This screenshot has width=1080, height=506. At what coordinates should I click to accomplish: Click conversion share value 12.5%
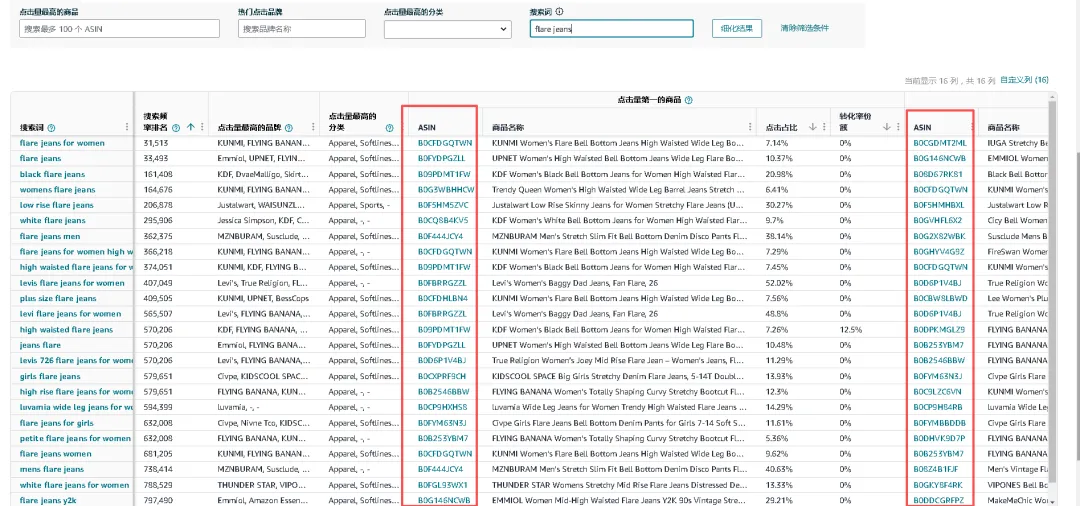click(849, 329)
